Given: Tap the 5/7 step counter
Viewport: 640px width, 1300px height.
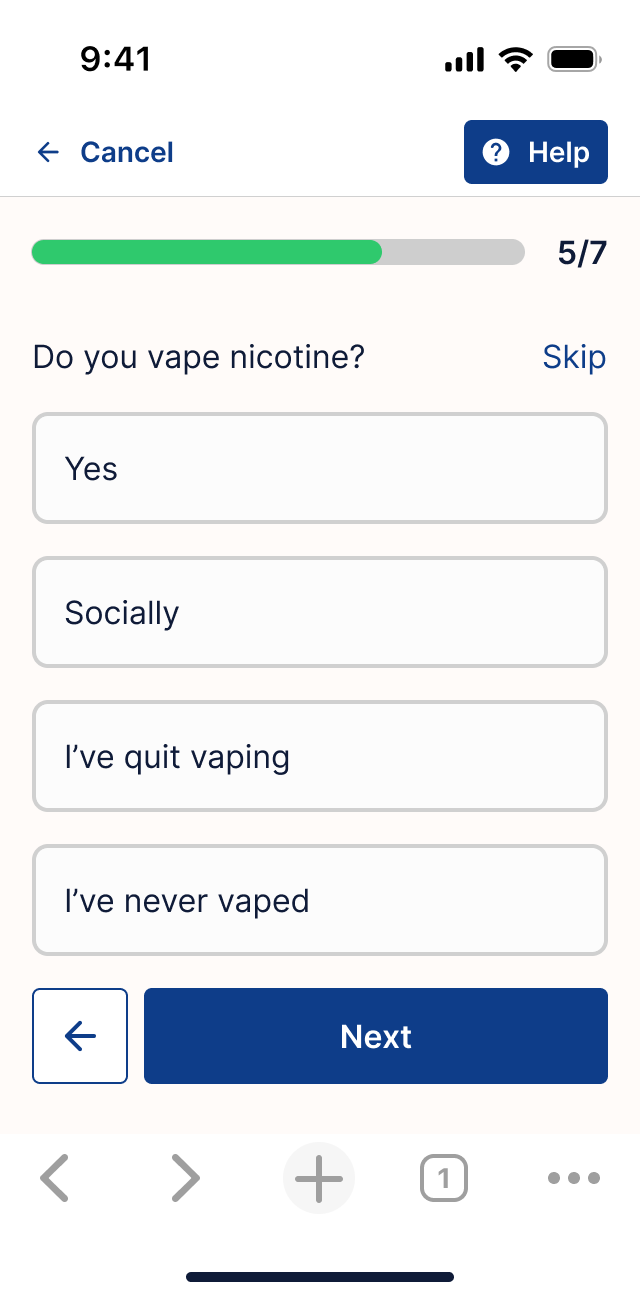Looking at the screenshot, I should click(x=582, y=252).
